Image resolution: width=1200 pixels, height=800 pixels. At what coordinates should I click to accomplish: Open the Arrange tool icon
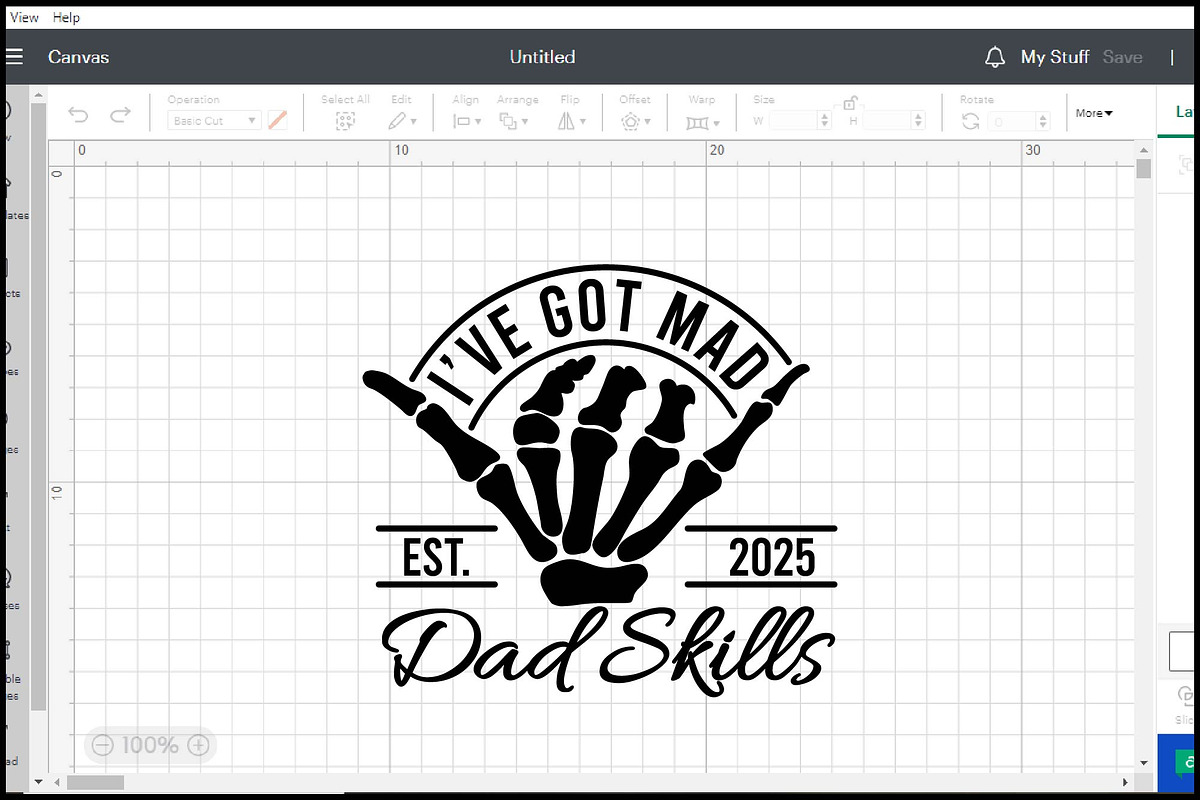(x=508, y=121)
